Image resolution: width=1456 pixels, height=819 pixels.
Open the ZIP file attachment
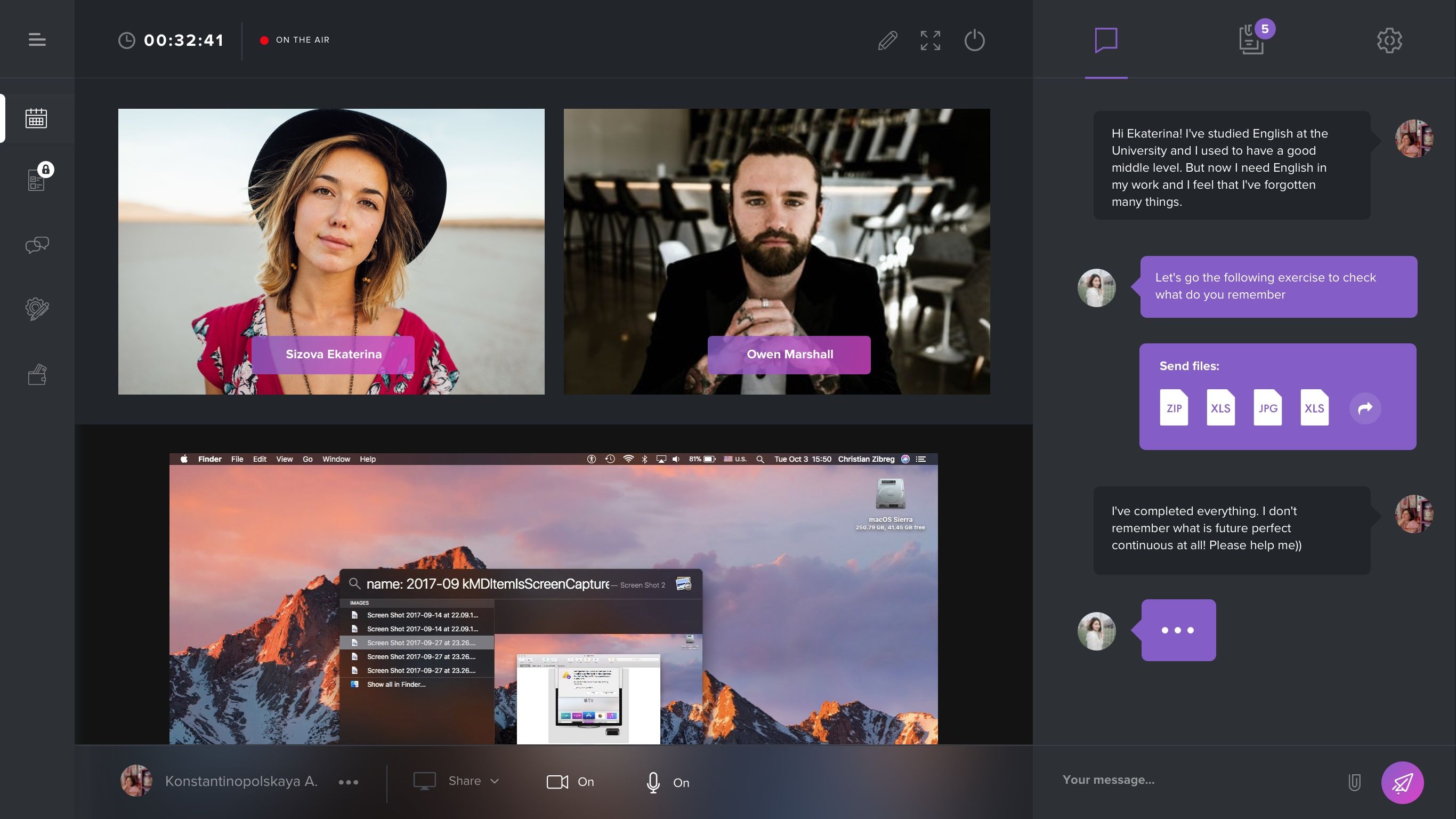coord(1174,407)
